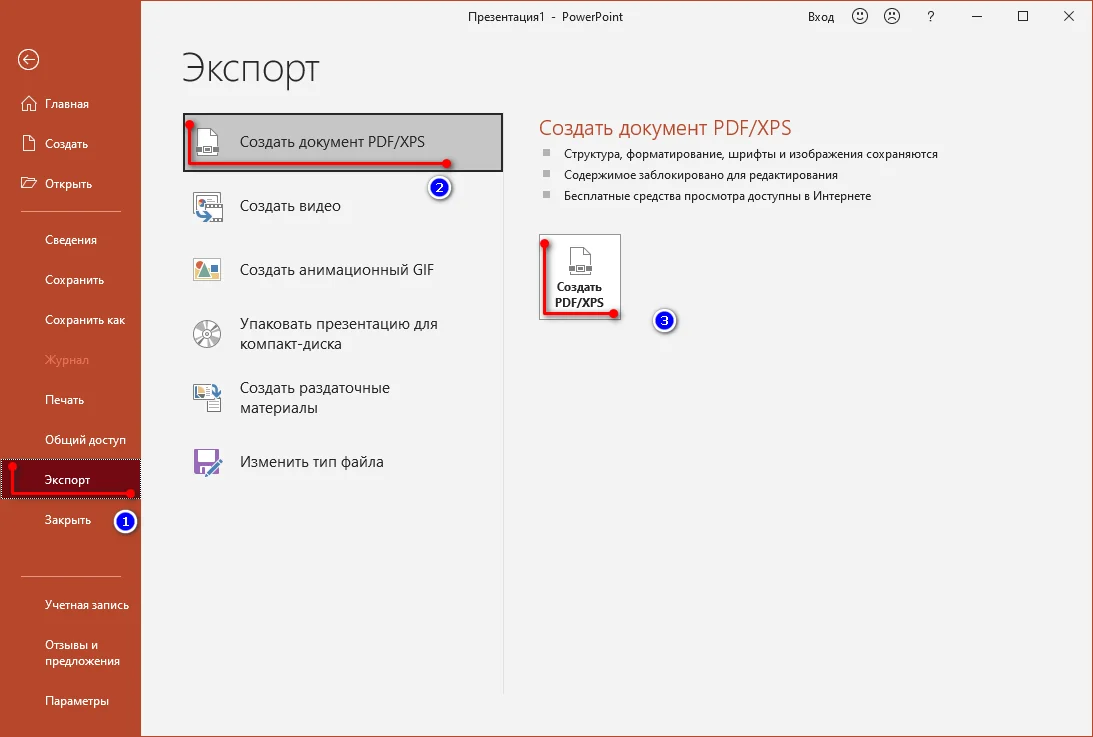Click the Создать new document icon

29,144
